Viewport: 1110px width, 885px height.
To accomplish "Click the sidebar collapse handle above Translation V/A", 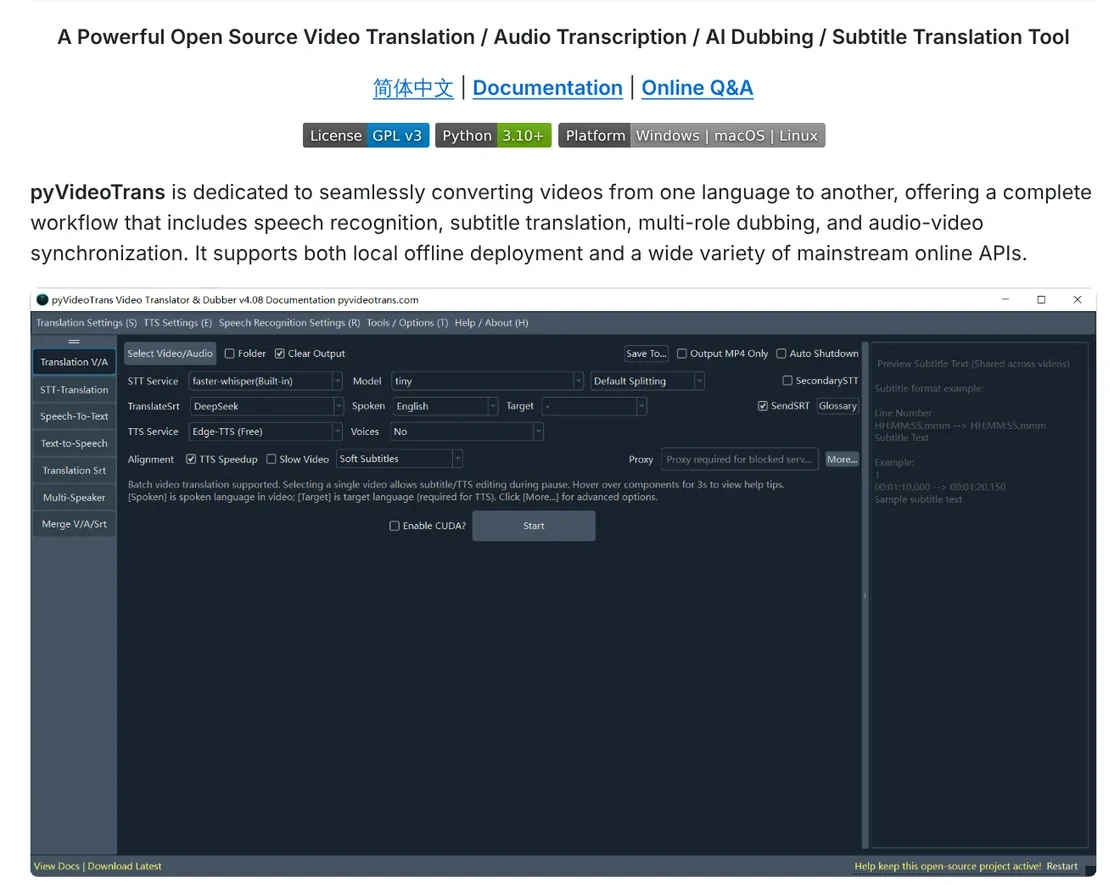I will click(x=74, y=341).
